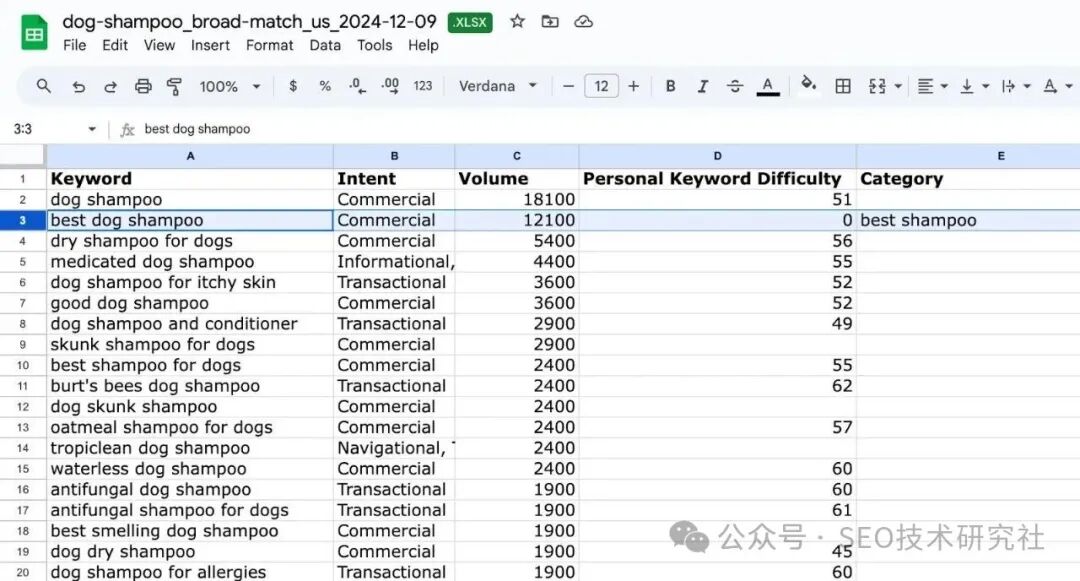1080x581 pixels.
Task: Toggle strikethrough formatting
Action: [735, 86]
